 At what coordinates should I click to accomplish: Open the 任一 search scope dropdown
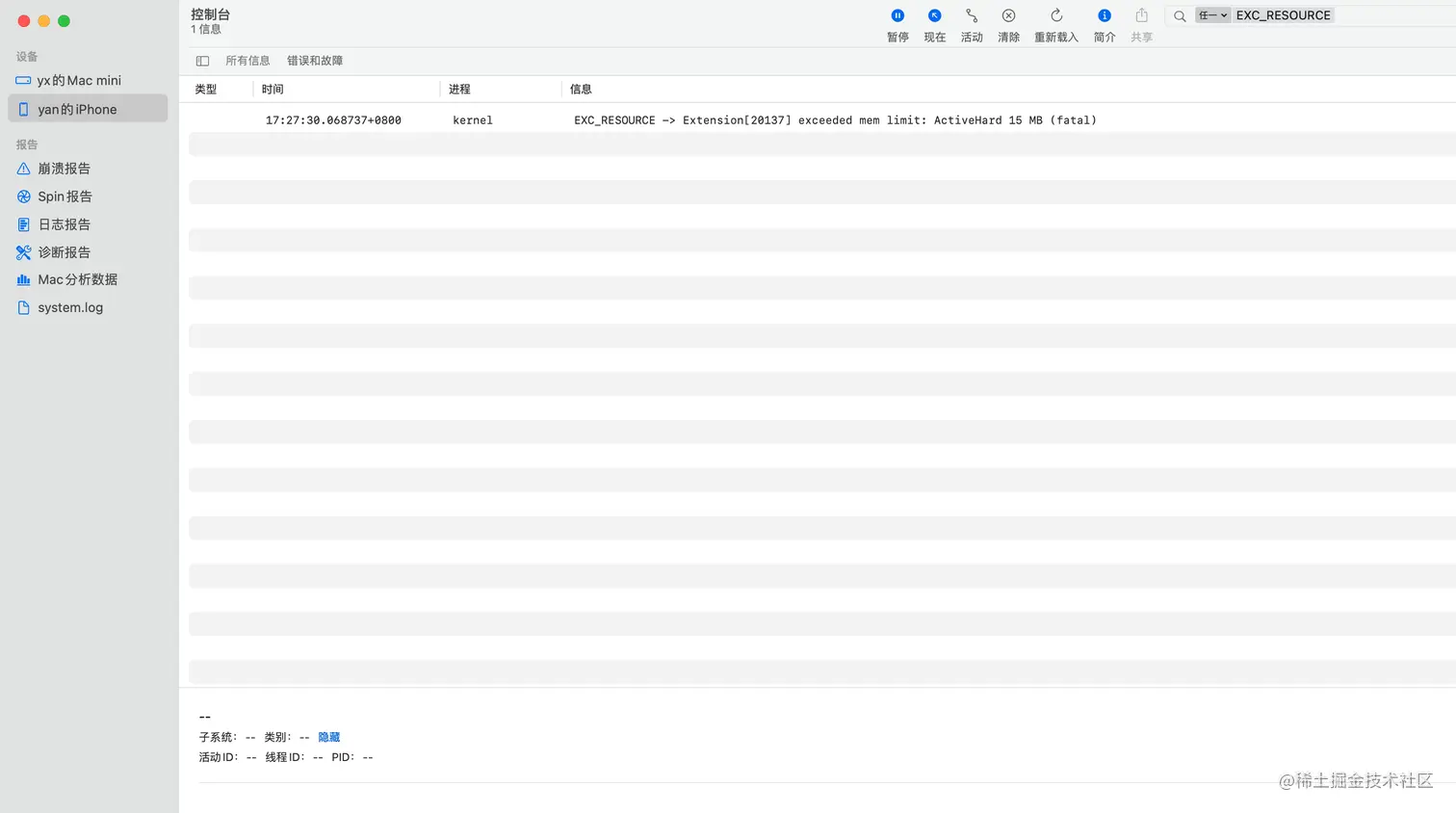(x=1212, y=15)
